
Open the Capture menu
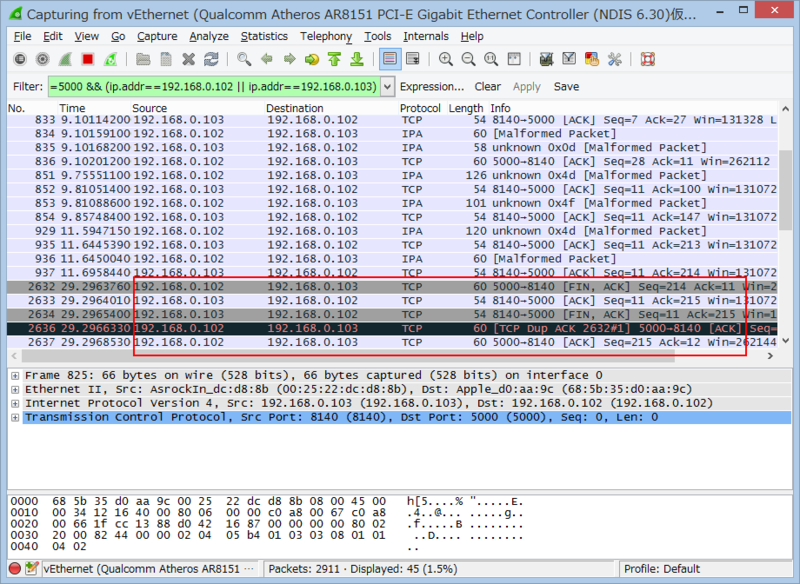[157, 36]
